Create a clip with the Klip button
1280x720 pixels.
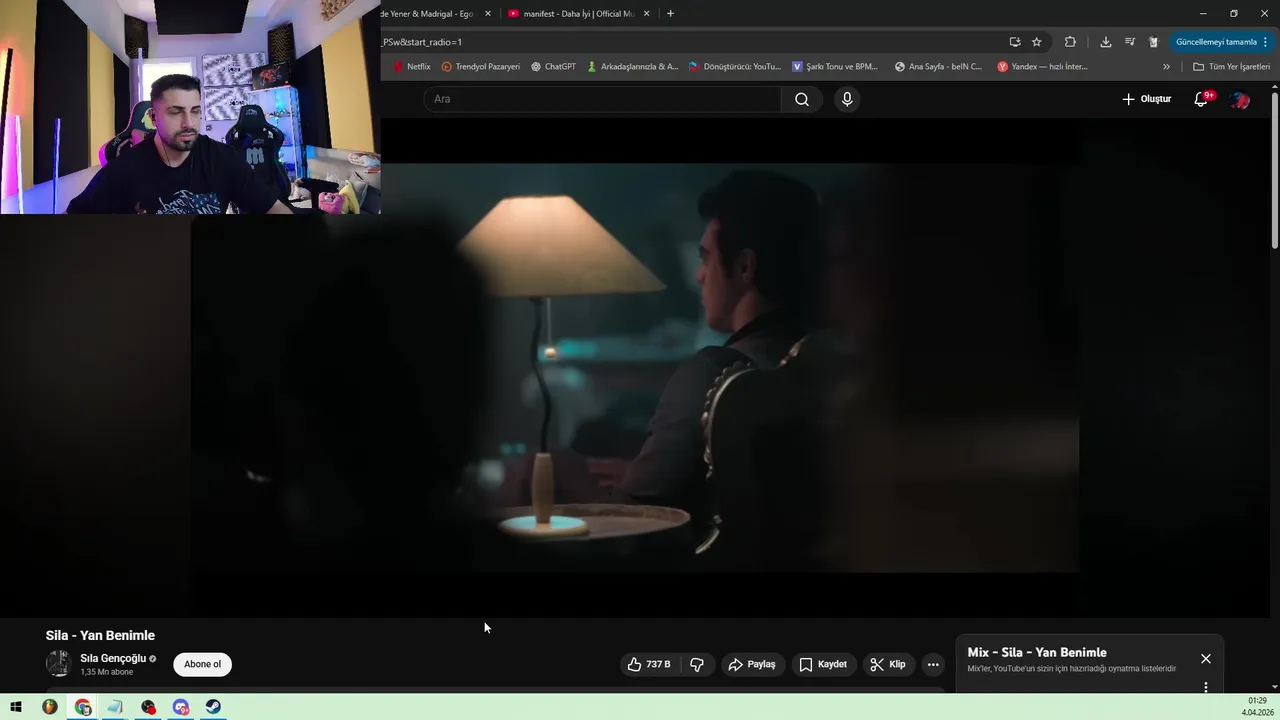pyautogui.click(x=888, y=664)
